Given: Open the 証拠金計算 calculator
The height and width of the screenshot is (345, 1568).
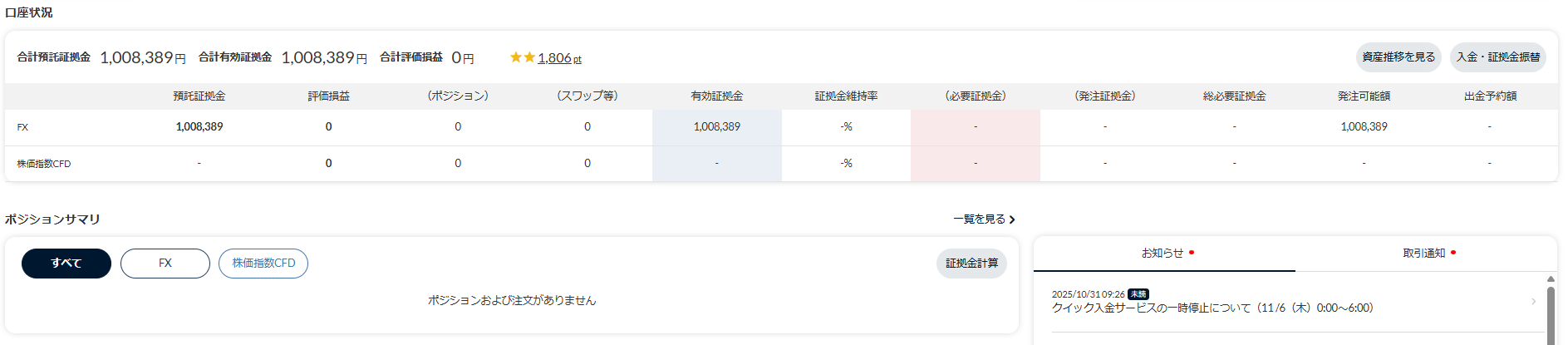Looking at the screenshot, I should 971,264.
